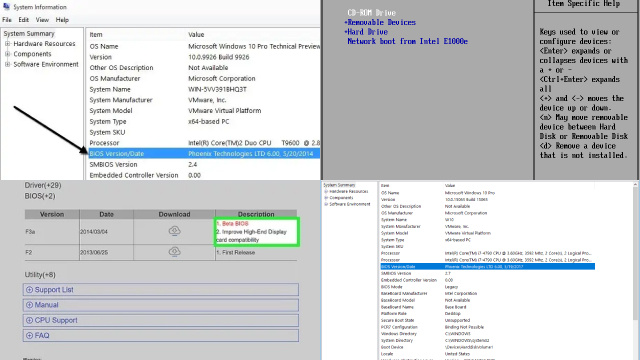Select the BIOS Mode row showing Legacy

pyautogui.click(x=487, y=287)
